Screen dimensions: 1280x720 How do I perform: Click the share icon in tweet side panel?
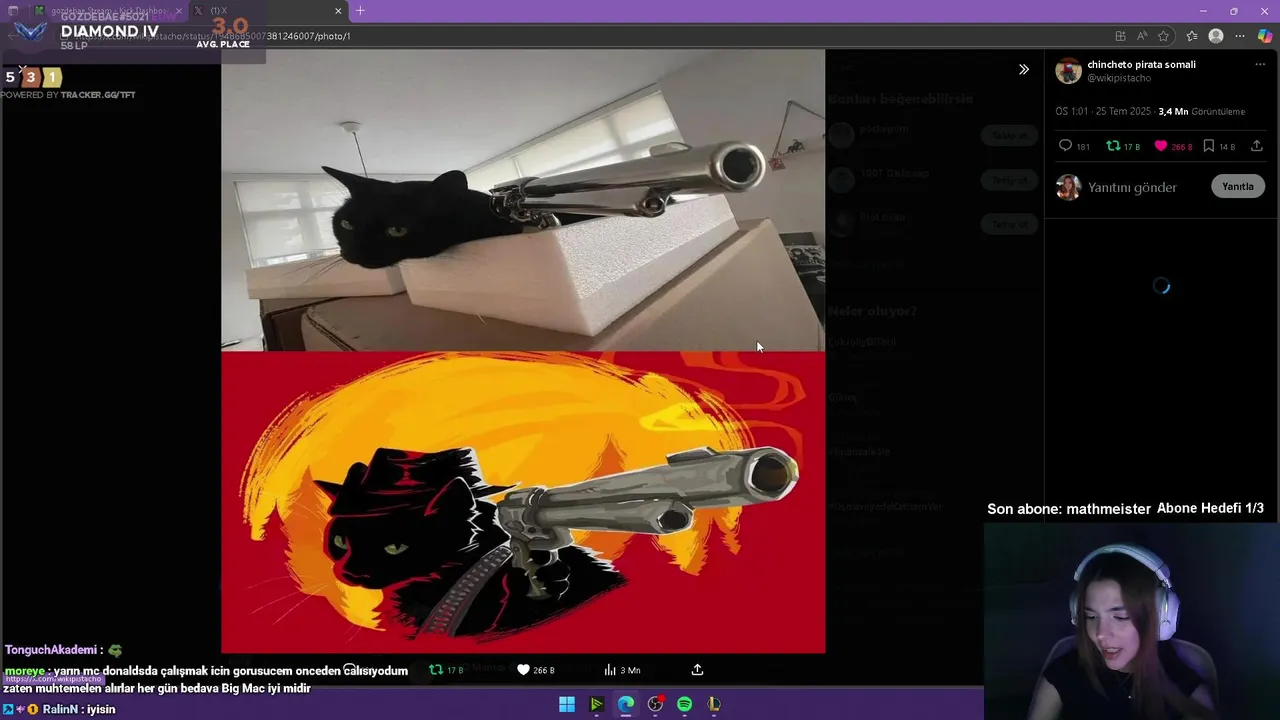[x=1257, y=146]
